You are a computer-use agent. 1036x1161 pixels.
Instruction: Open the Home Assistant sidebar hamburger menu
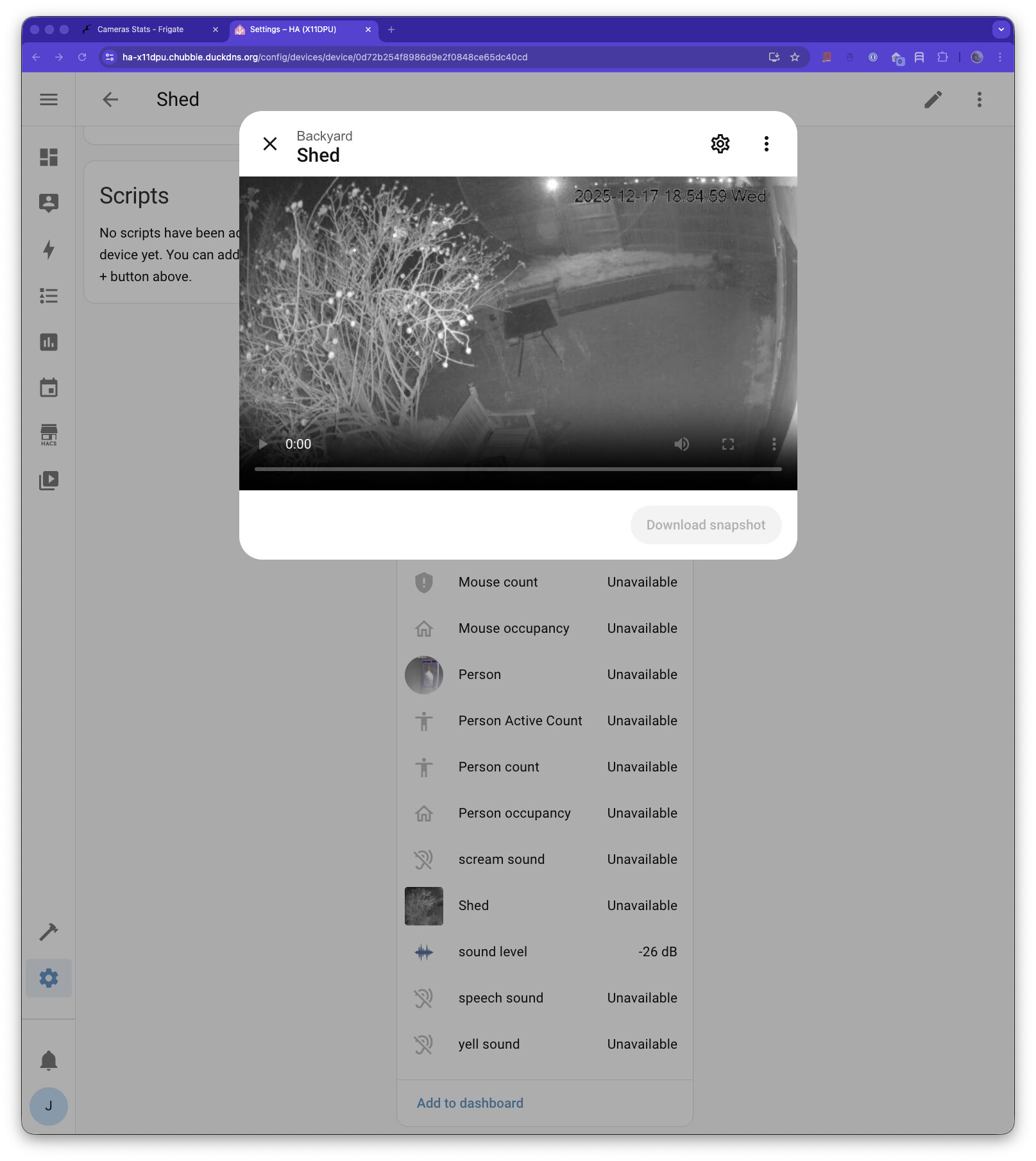pyautogui.click(x=49, y=99)
